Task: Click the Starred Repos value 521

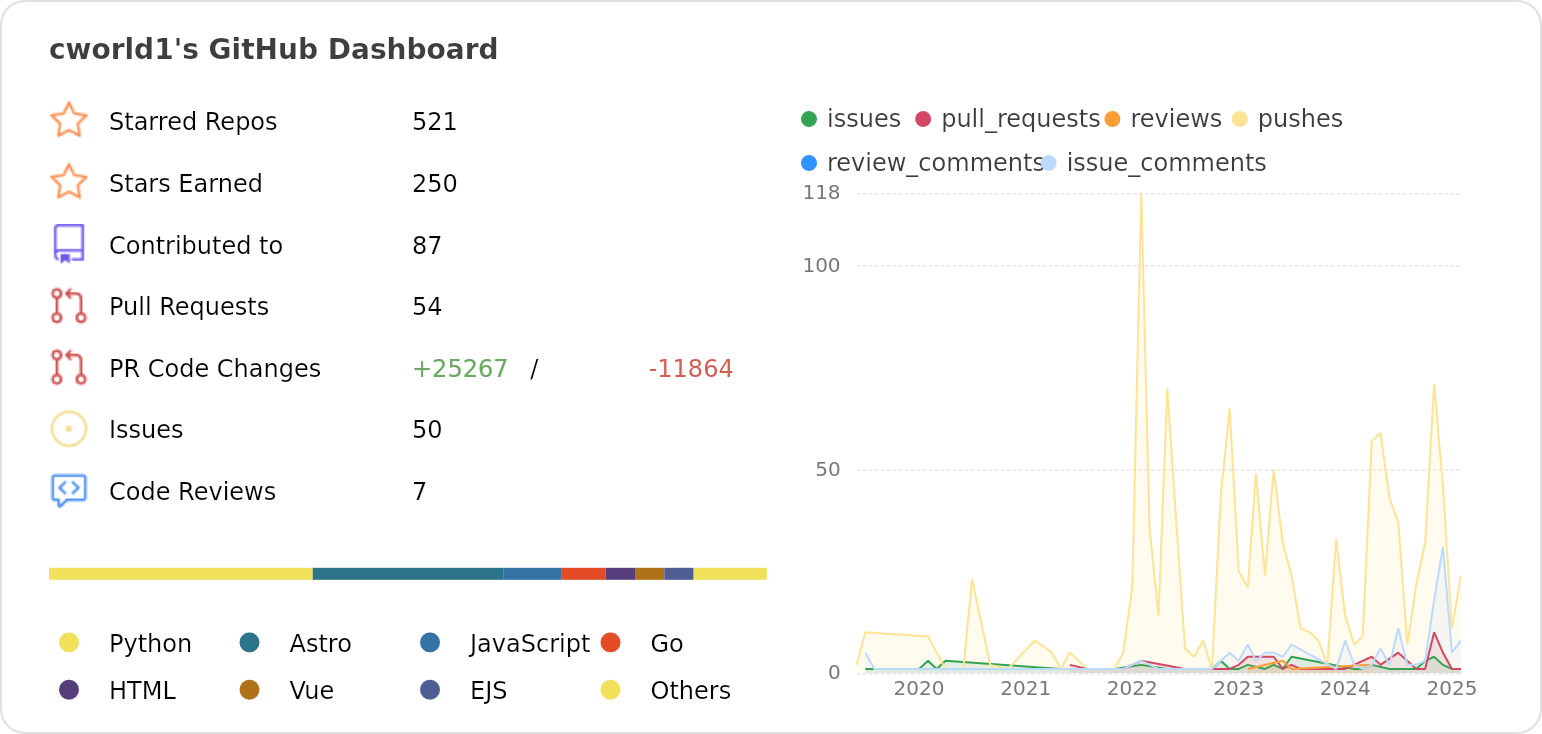Action: [434, 122]
